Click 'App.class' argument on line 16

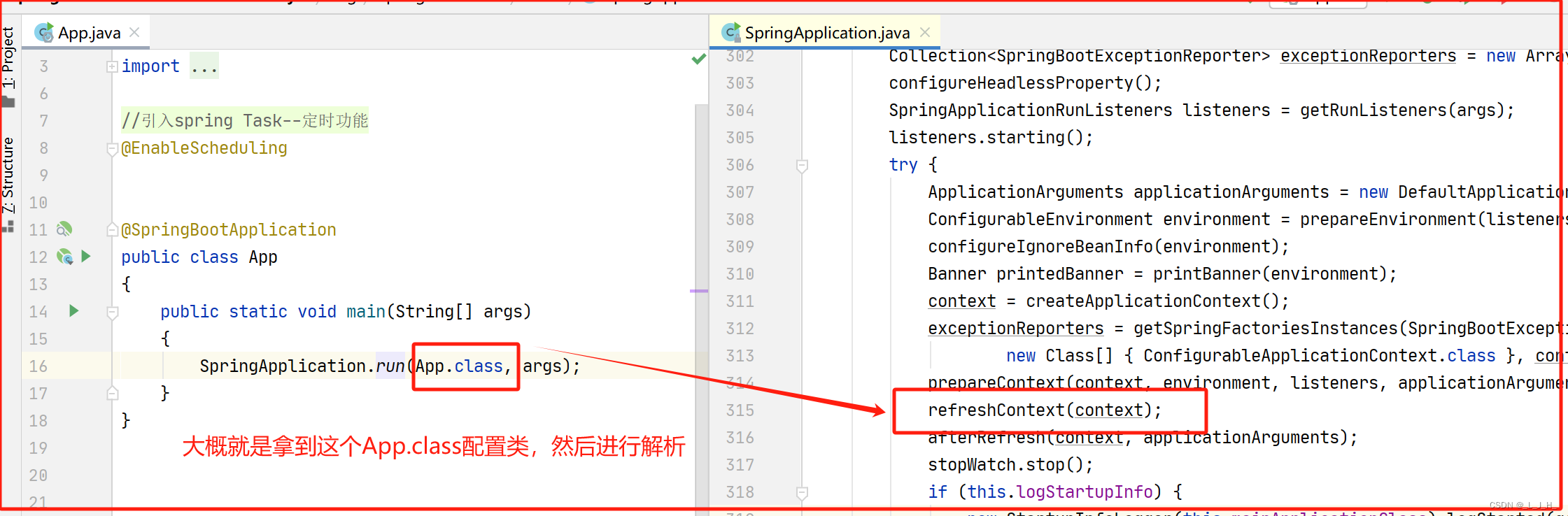(x=459, y=366)
